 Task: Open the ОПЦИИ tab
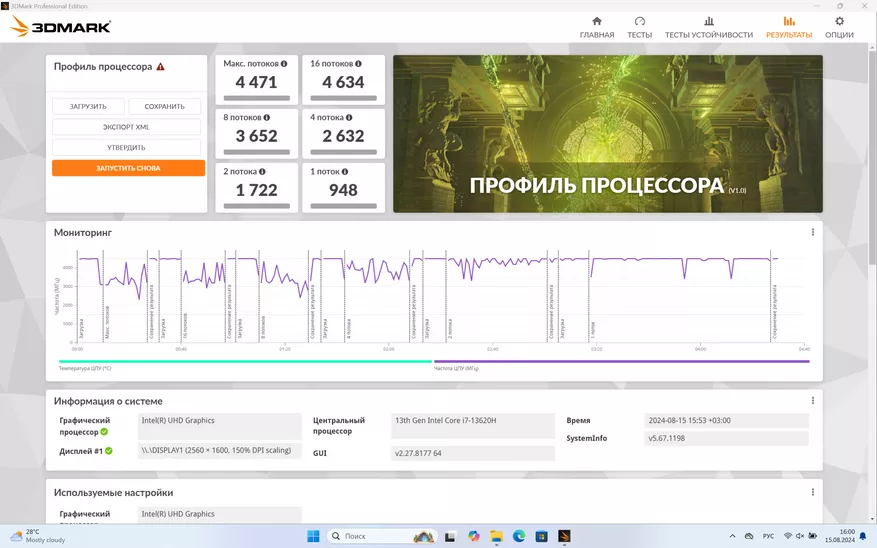click(839, 27)
